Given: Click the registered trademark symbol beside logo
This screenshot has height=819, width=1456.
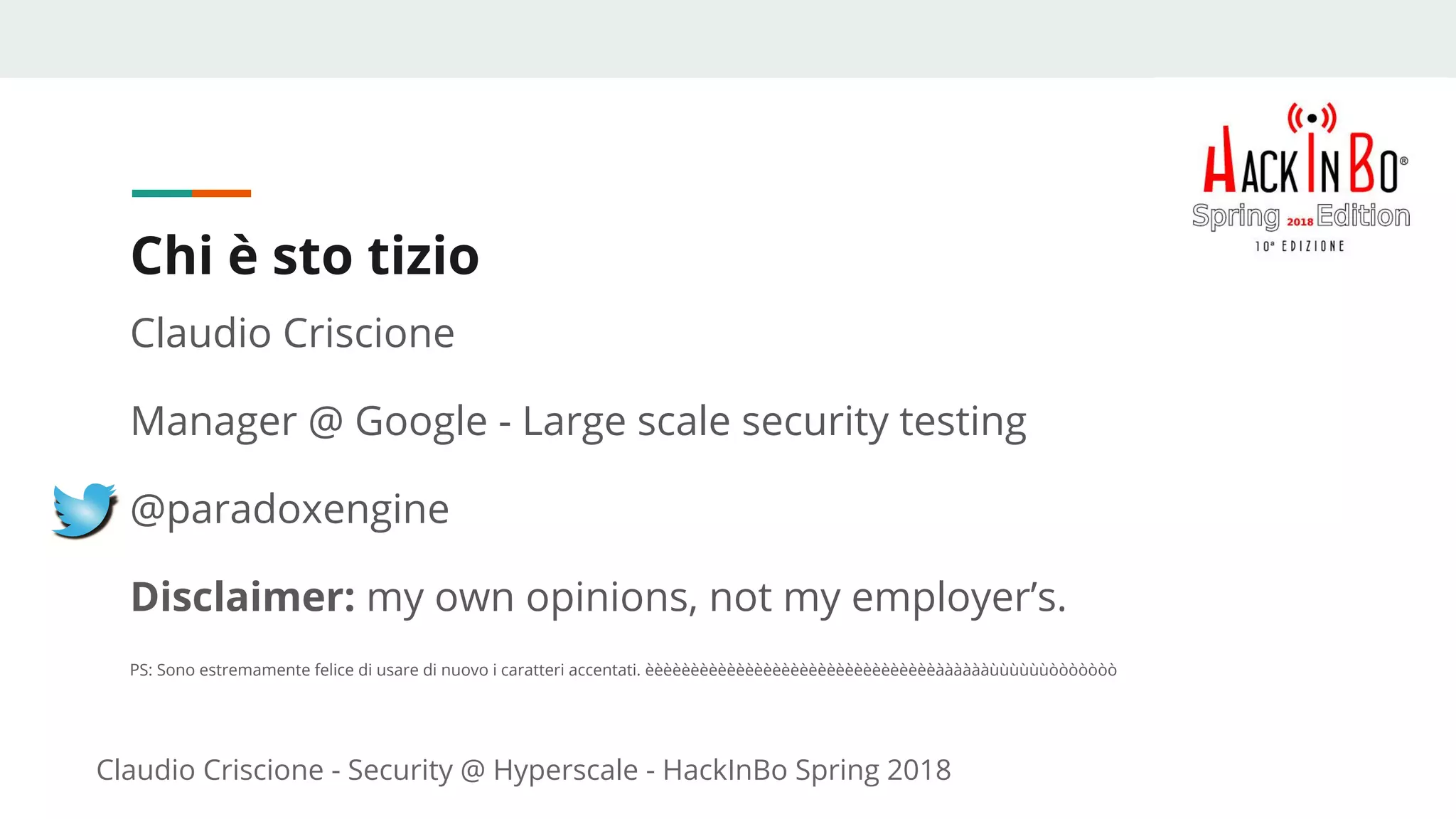Looking at the screenshot, I should (x=1403, y=161).
